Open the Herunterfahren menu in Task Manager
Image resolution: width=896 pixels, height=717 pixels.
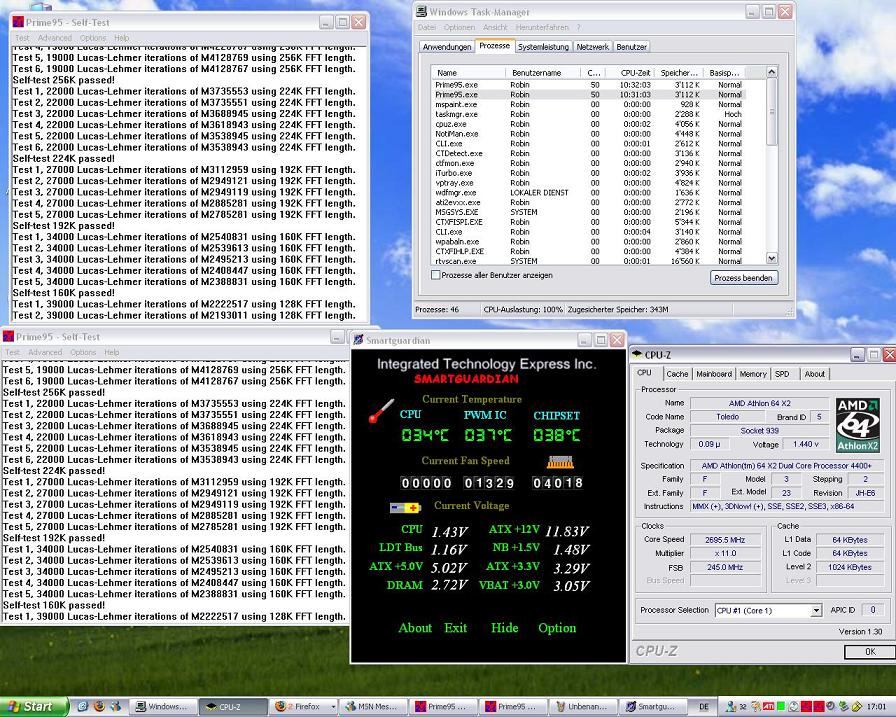tap(542, 27)
